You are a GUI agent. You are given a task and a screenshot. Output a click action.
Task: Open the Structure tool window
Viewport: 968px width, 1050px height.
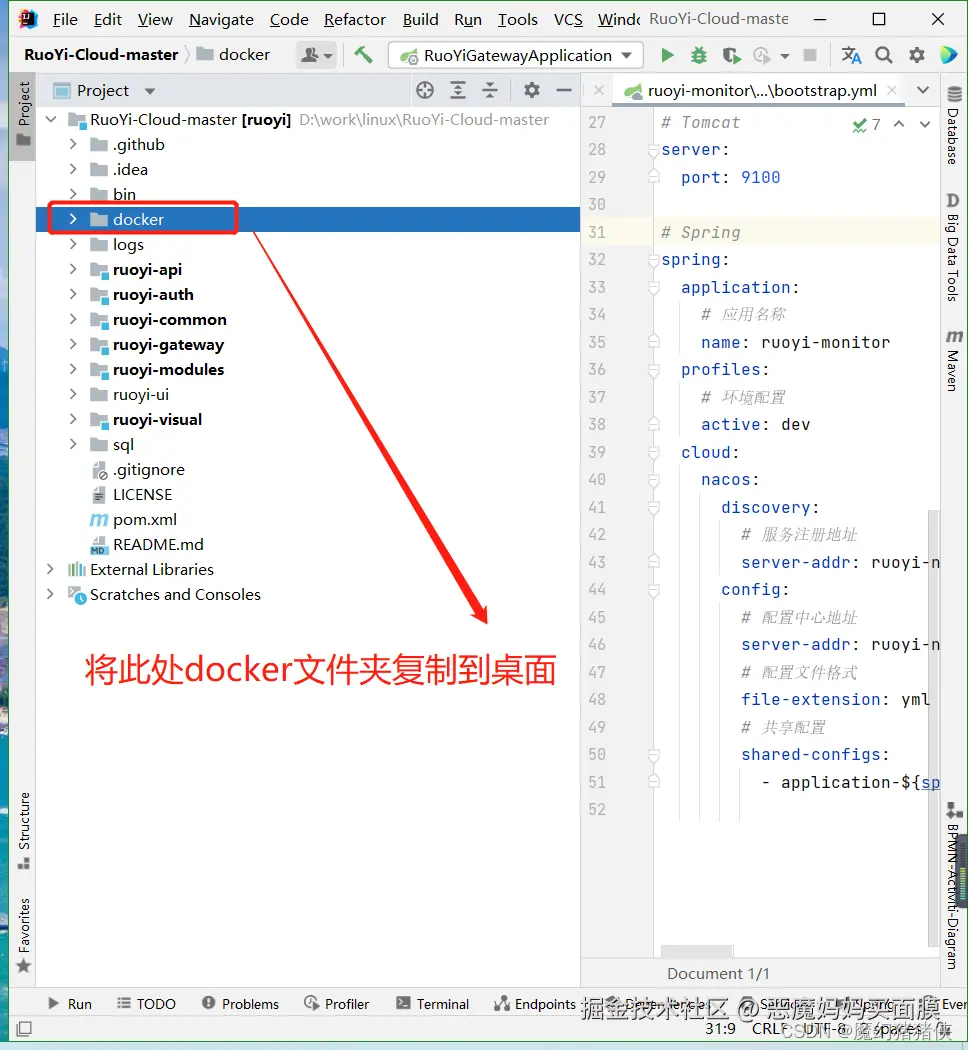pyautogui.click(x=24, y=830)
